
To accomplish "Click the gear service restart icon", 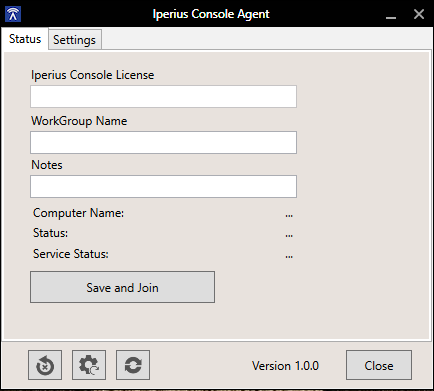I will (89, 365).
